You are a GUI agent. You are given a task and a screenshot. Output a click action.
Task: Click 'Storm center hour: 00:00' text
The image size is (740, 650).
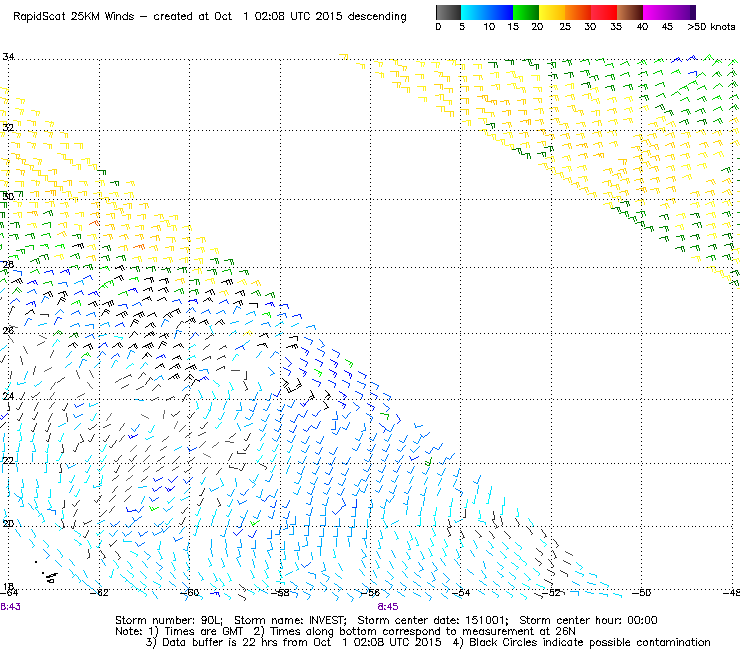coord(588,620)
